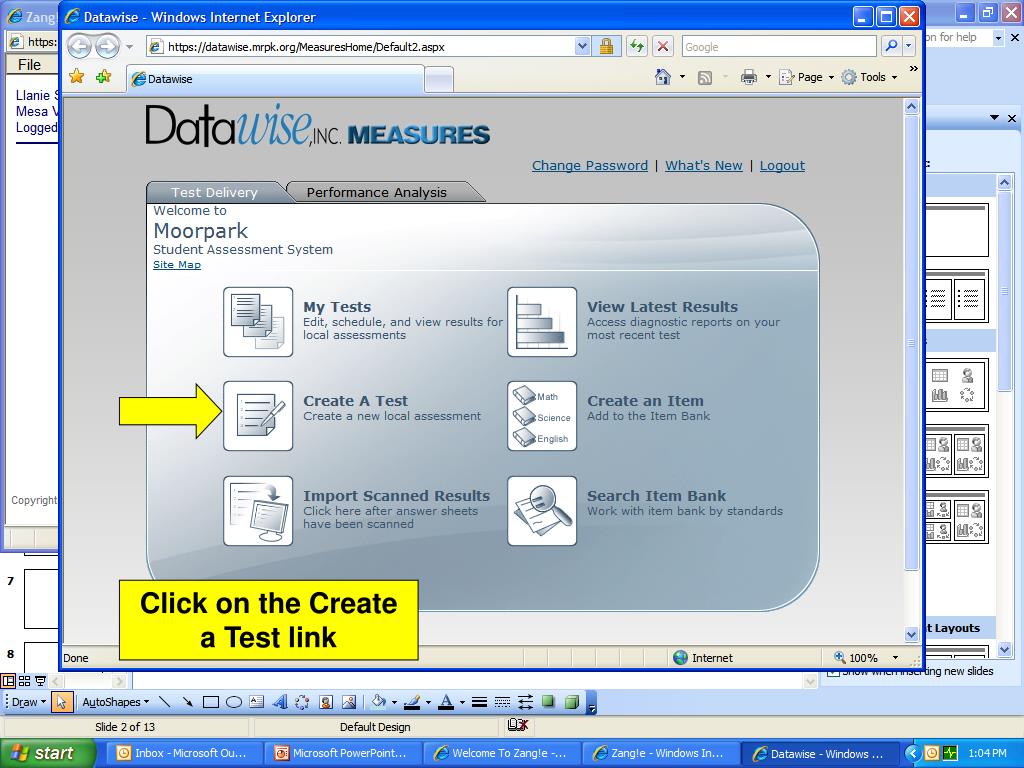Click the Search Item Bank heading link
Screen dimensions: 1024x768
tap(656, 496)
